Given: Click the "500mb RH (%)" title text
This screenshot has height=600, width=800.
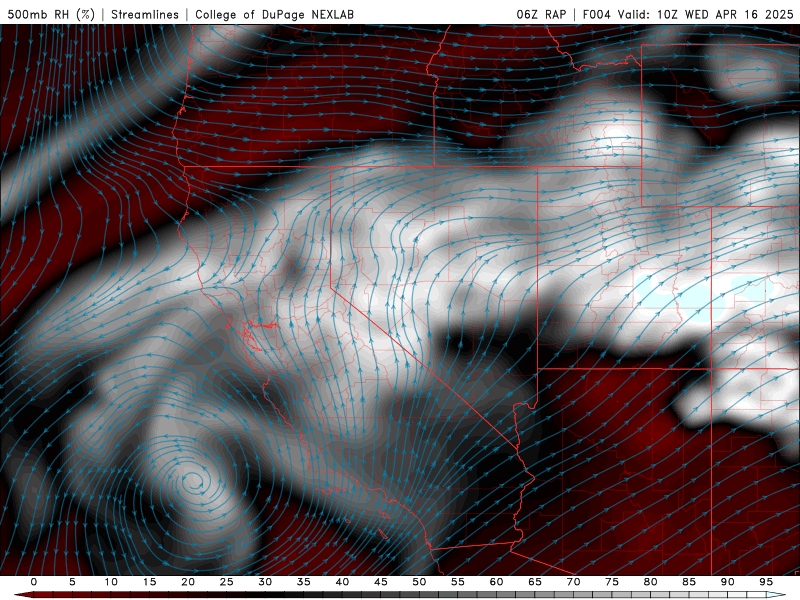Looking at the screenshot, I should (x=52, y=15).
